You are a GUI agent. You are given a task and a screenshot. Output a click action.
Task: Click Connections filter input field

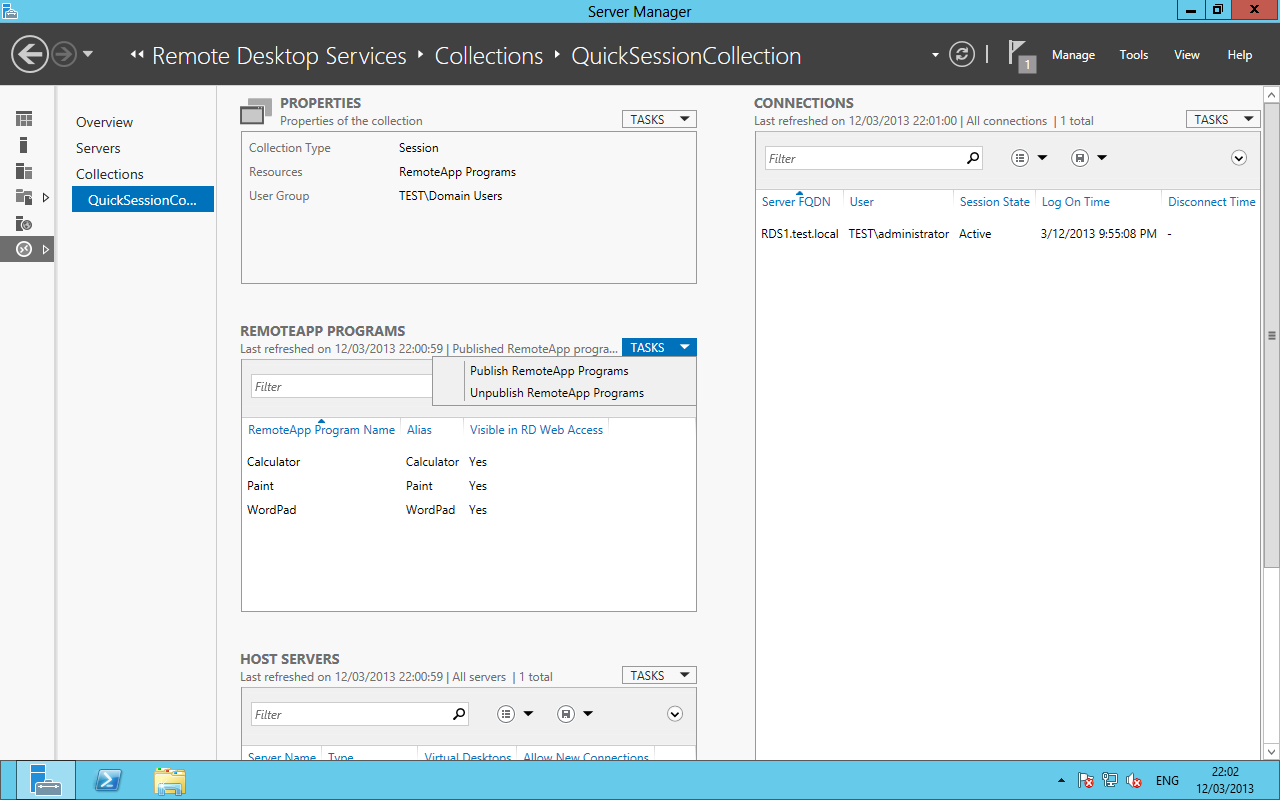pyautogui.click(x=865, y=158)
